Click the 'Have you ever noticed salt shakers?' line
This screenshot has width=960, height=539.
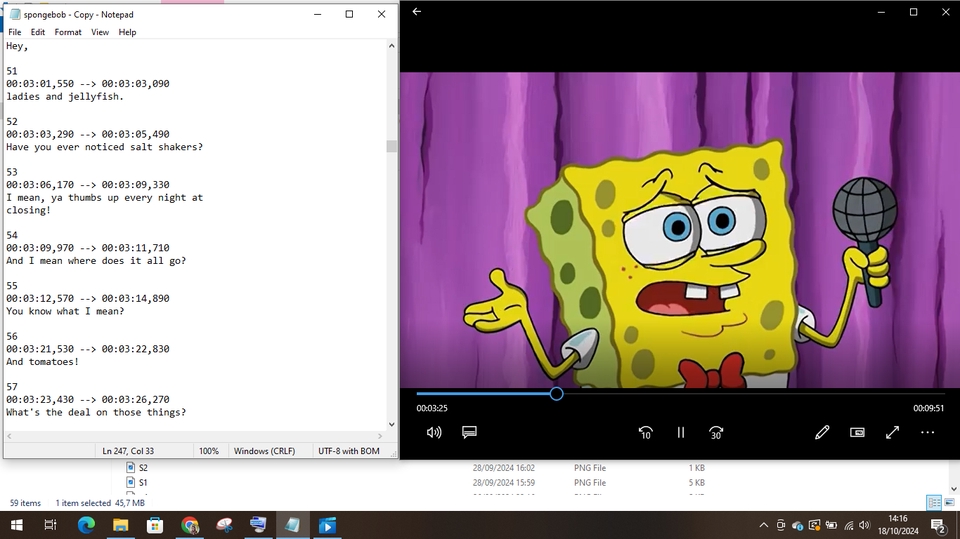(x=104, y=147)
